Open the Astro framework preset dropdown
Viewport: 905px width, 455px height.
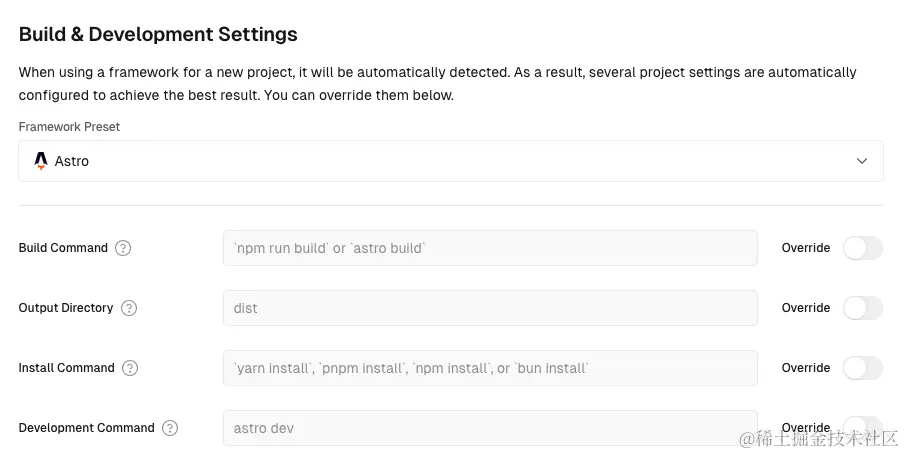point(451,161)
